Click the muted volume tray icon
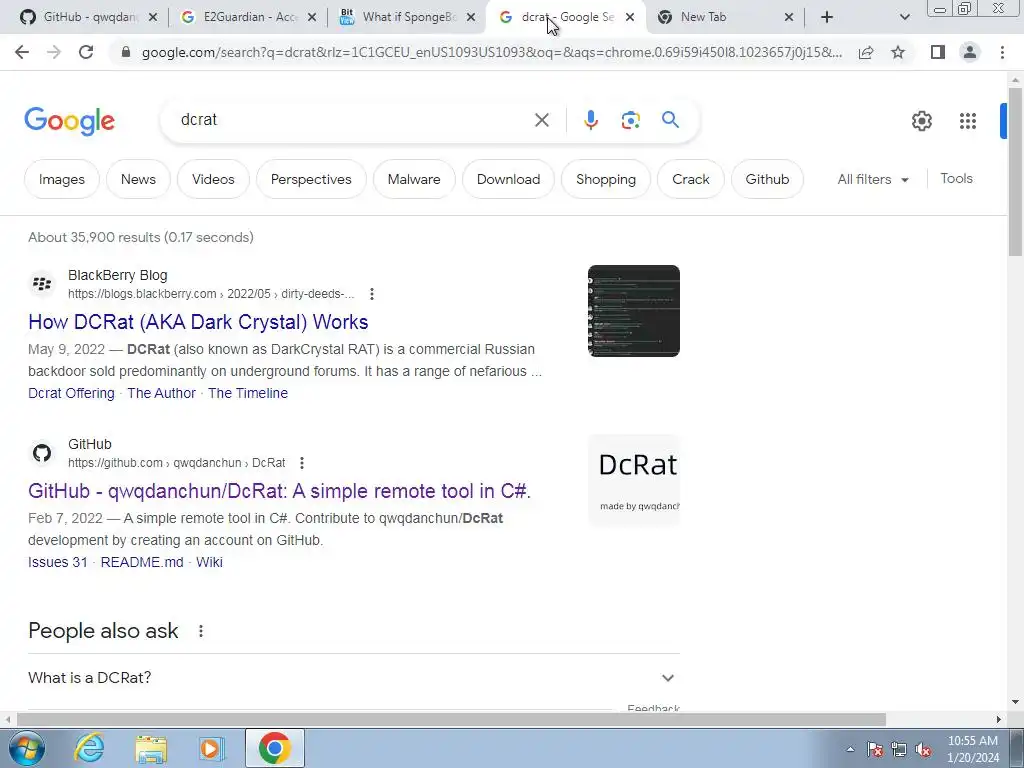This screenshot has height=768, width=1024. 923,749
